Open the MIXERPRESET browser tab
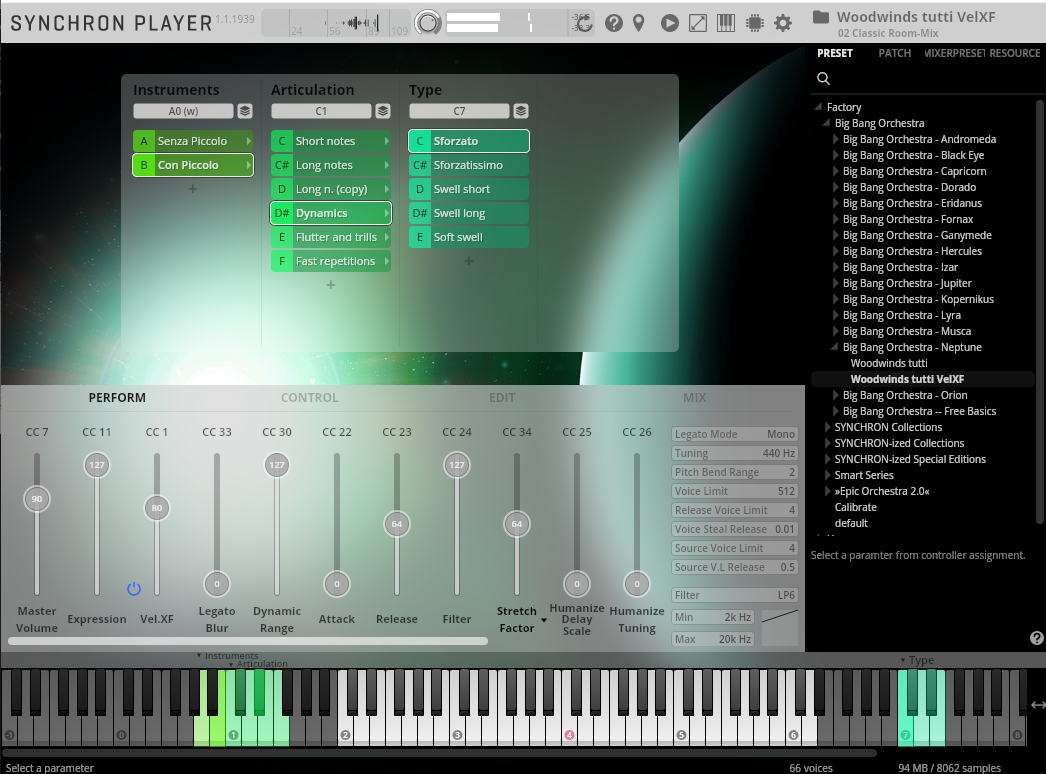1046x774 pixels. 954,53
